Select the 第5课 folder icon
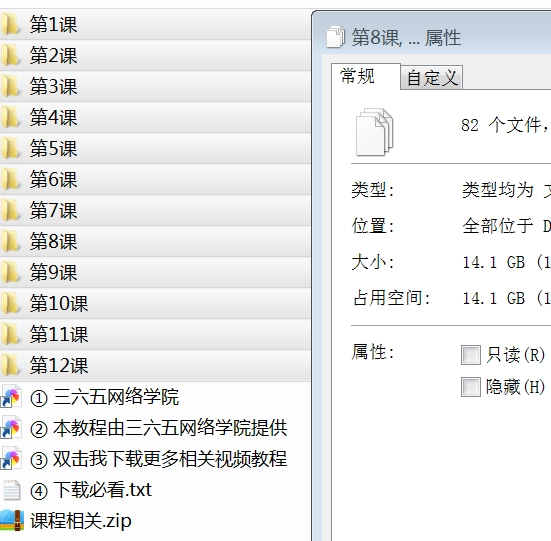 tap(10, 148)
